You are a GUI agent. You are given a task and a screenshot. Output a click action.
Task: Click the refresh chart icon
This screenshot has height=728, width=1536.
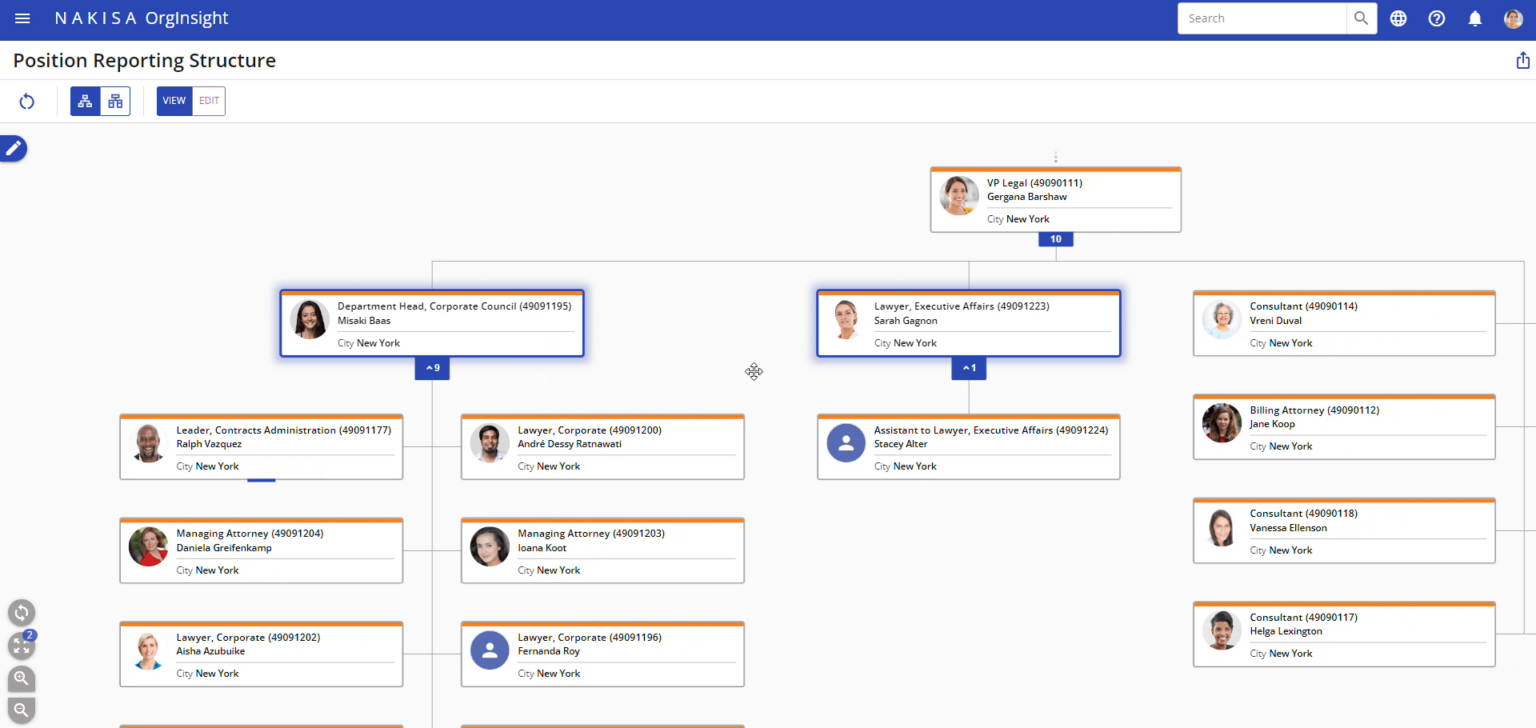(27, 101)
